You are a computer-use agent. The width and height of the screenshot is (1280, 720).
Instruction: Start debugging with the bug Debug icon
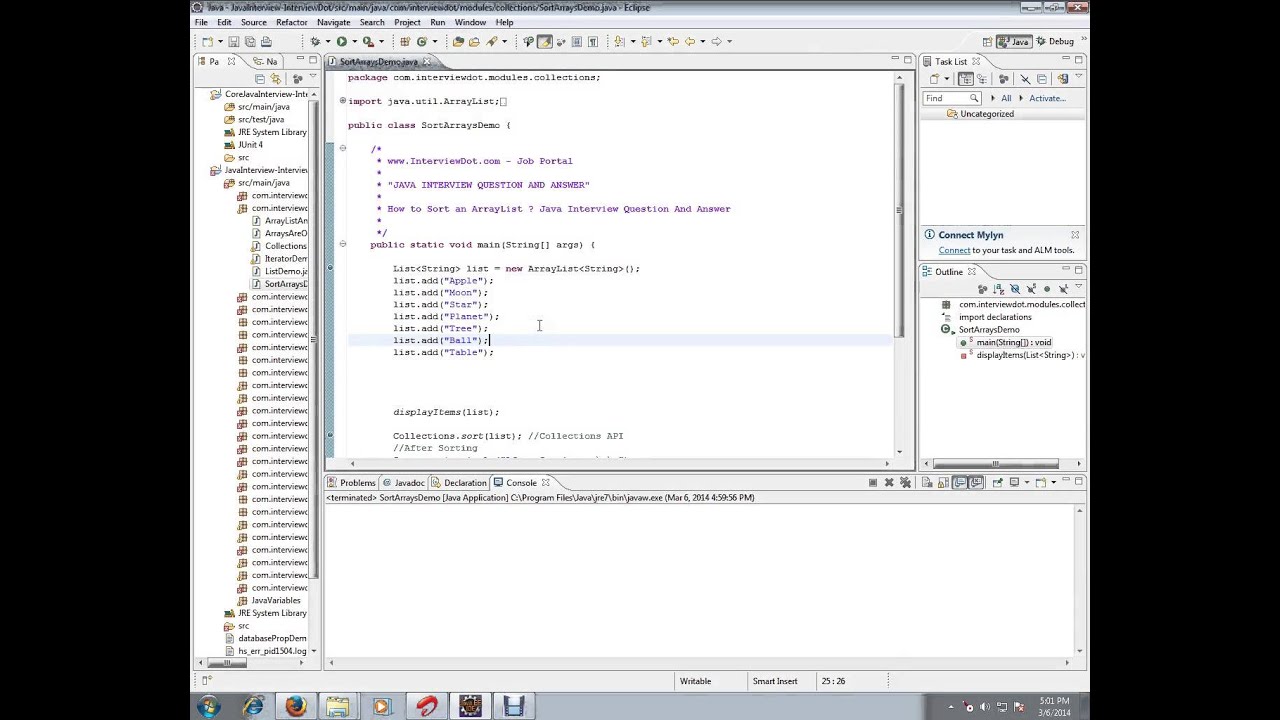(x=315, y=42)
